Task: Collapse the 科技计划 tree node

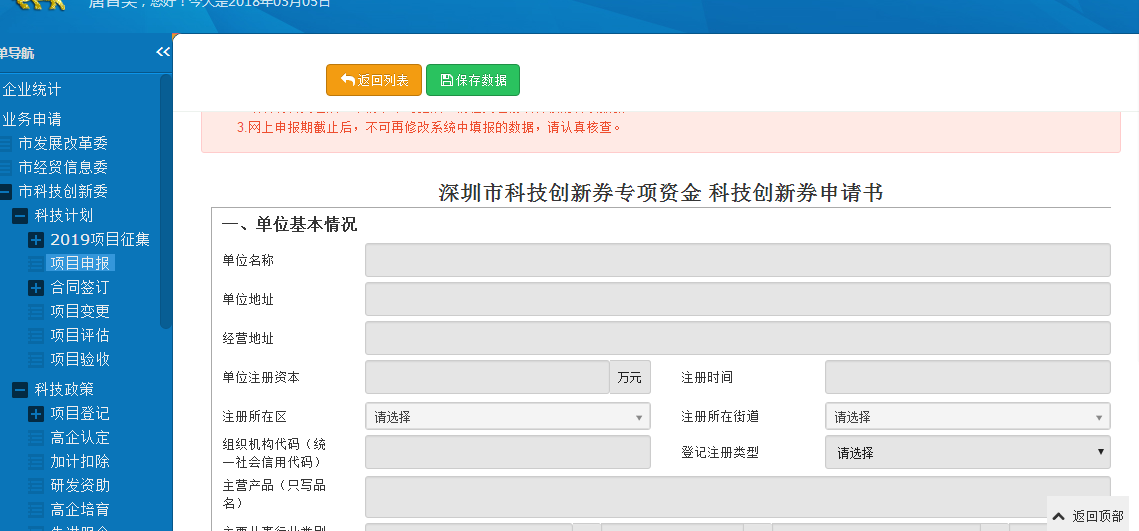Action: coord(20,216)
